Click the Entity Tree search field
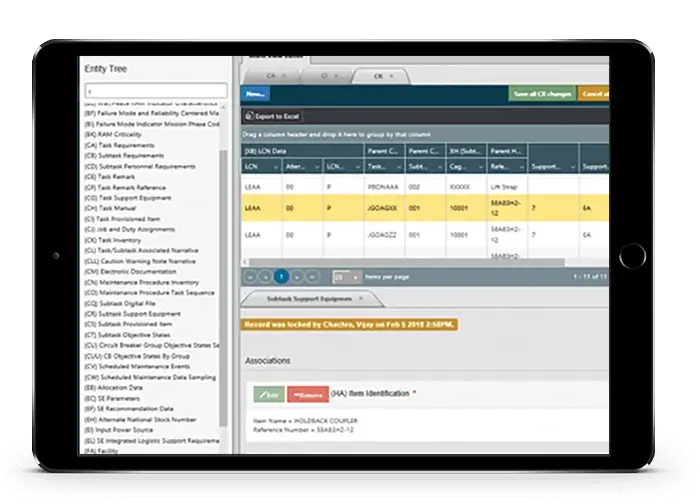The image size is (700, 504). [x=156, y=91]
